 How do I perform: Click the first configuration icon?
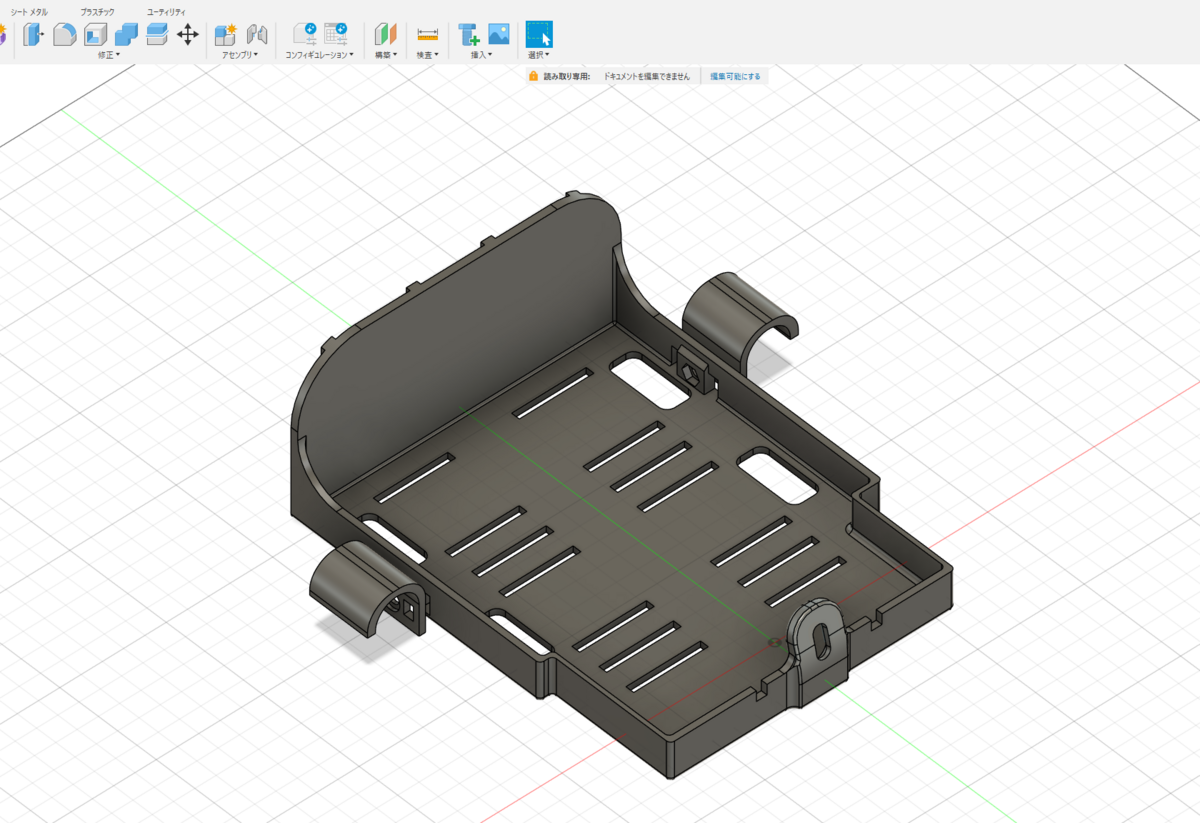pyautogui.click(x=305, y=34)
